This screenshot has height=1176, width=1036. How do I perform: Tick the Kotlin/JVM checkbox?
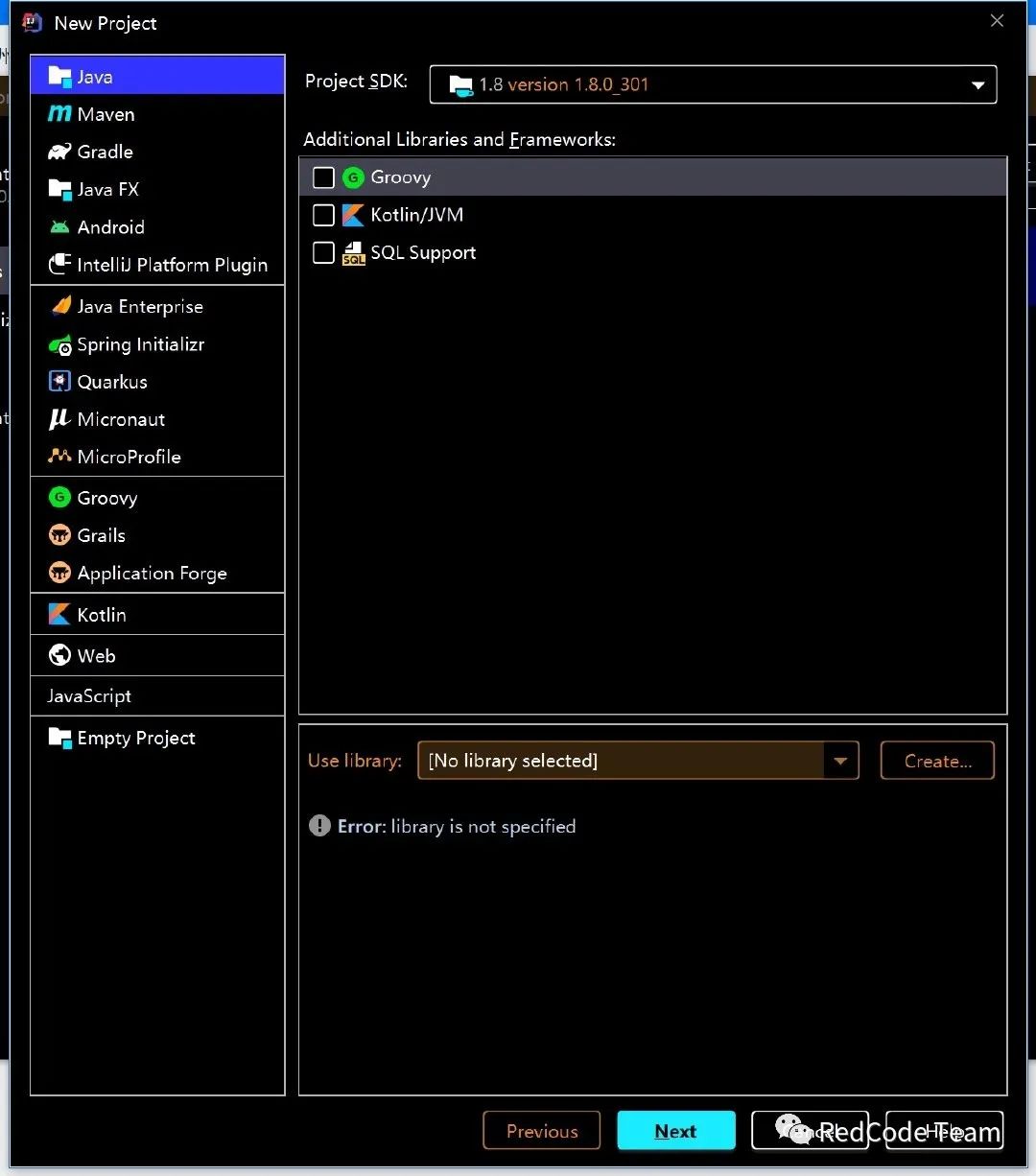pyautogui.click(x=324, y=215)
